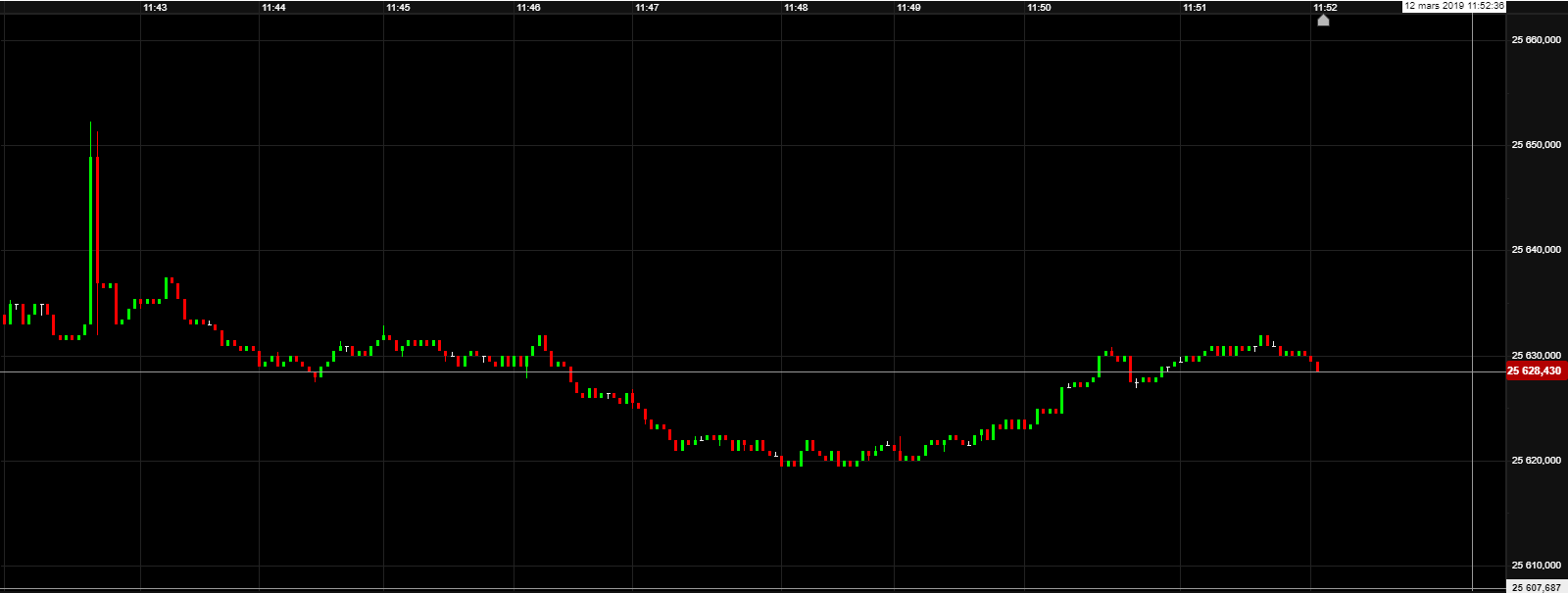Click the 11:51 time axis label
This screenshot has height=593, width=1568.
(1194, 7)
